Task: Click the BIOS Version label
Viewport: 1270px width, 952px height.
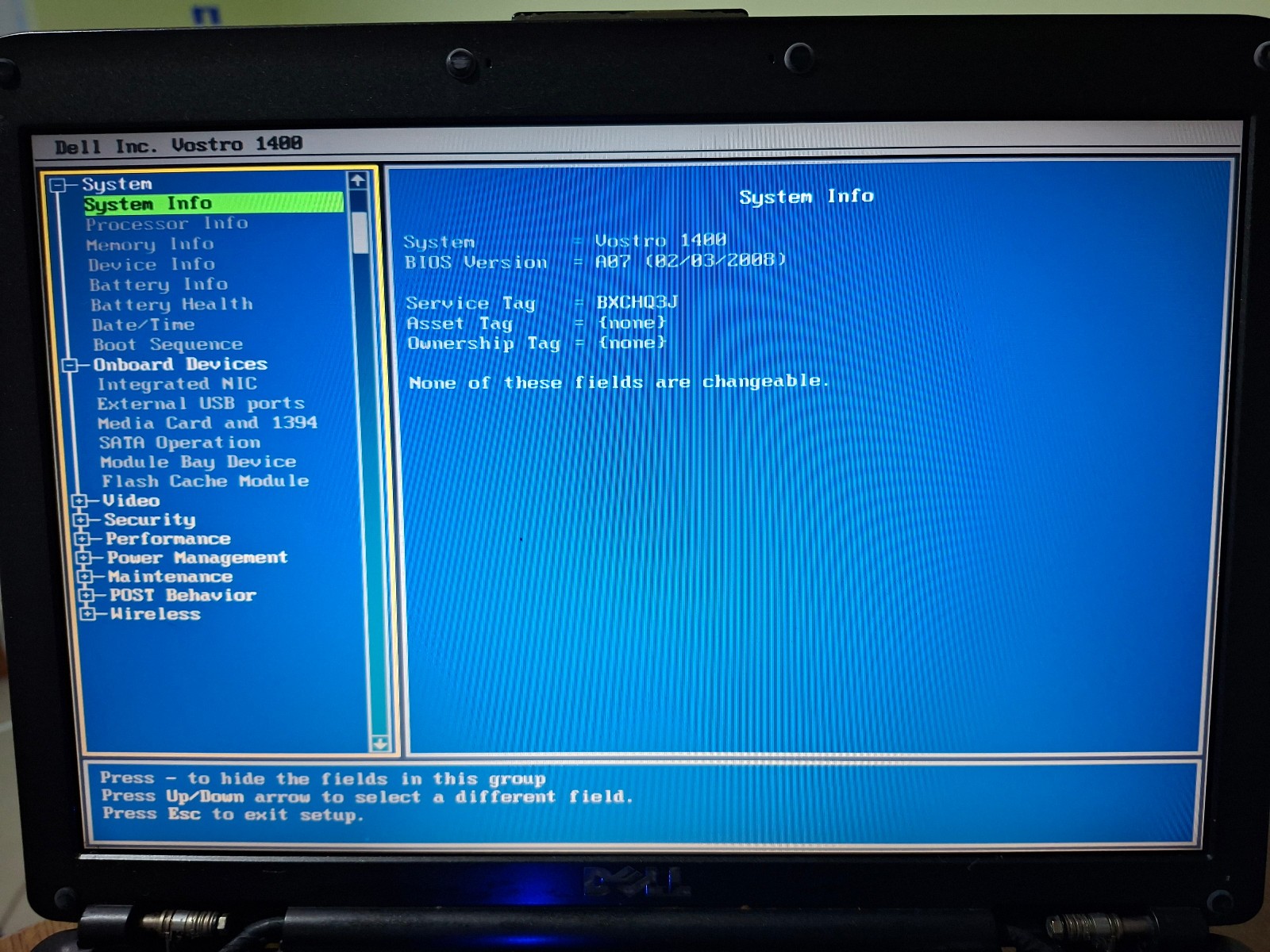Action: click(476, 263)
